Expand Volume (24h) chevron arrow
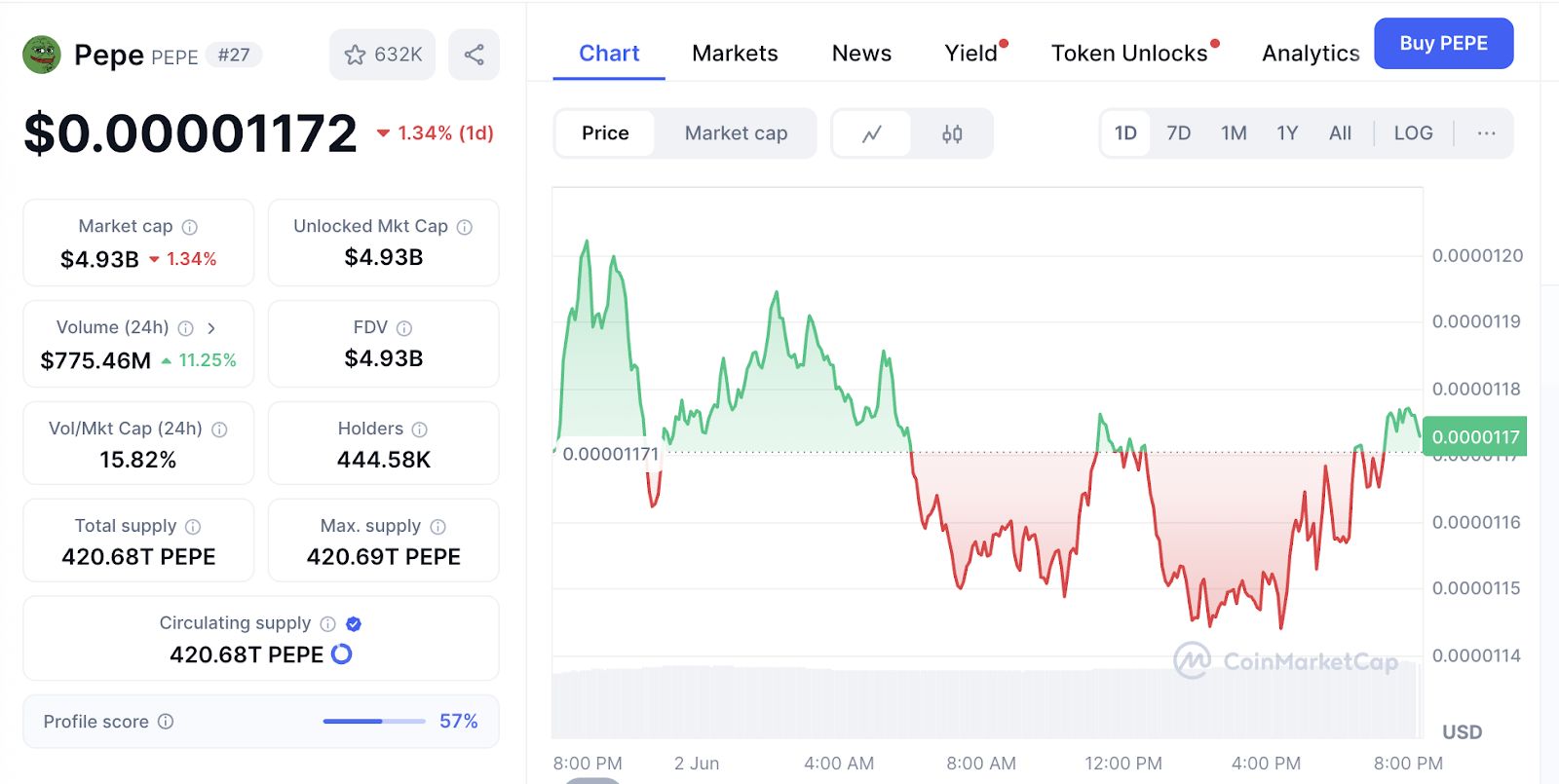Screen dimensions: 1559x784 point(211,328)
